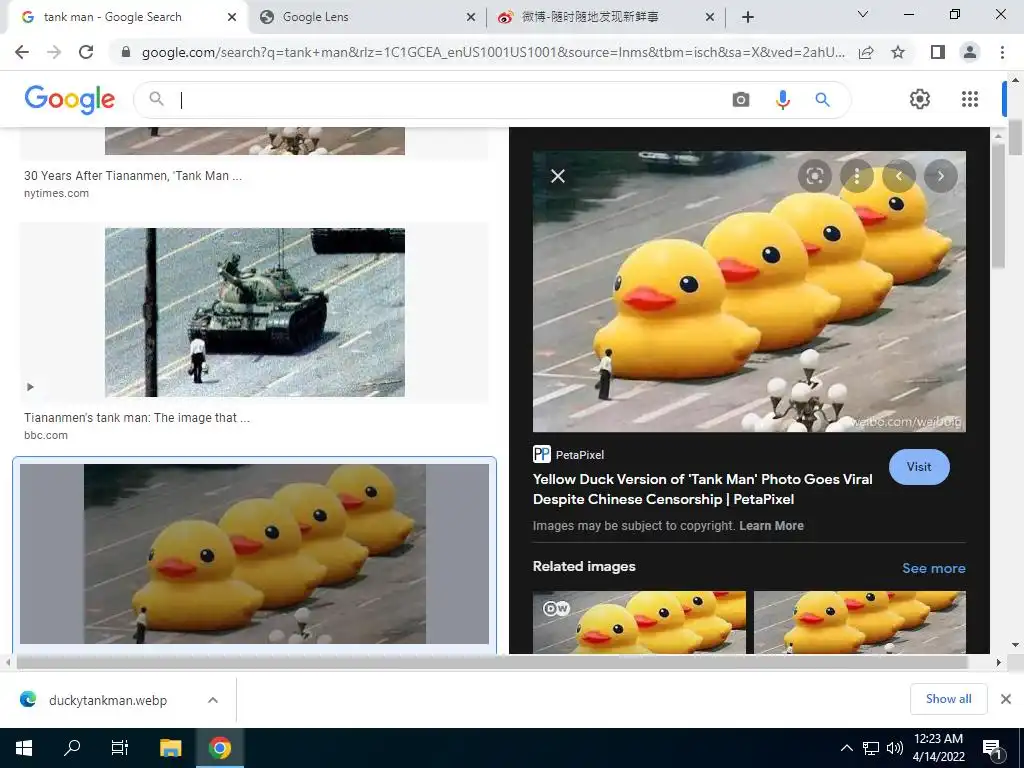
Task: Go to next image in preview
Action: [x=941, y=176]
